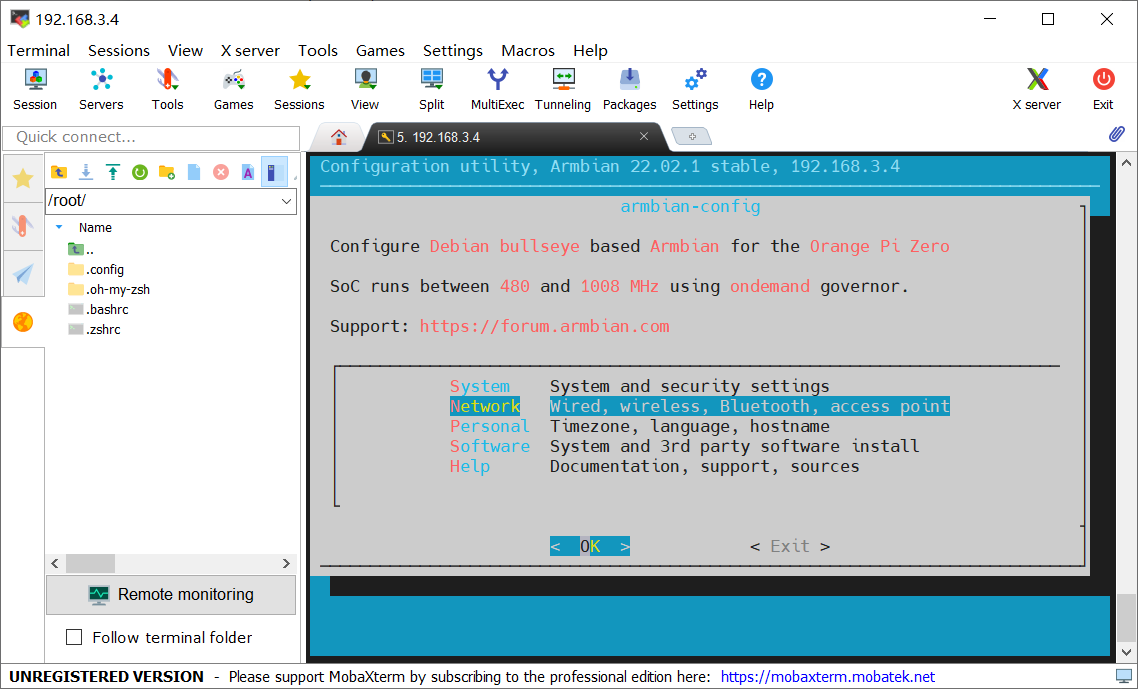The width and height of the screenshot is (1138, 689).
Task: Select the Network menu entry
Action: pos(485,406)
